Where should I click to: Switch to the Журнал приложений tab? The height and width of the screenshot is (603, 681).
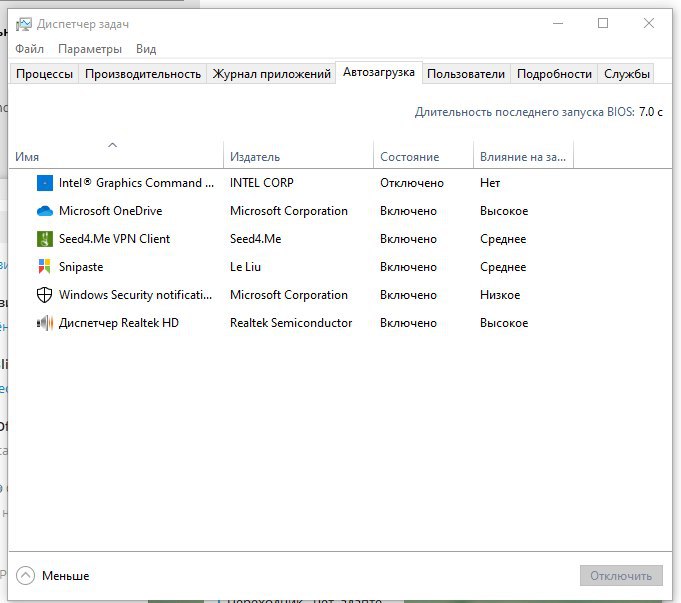click(x=271, y=74)
